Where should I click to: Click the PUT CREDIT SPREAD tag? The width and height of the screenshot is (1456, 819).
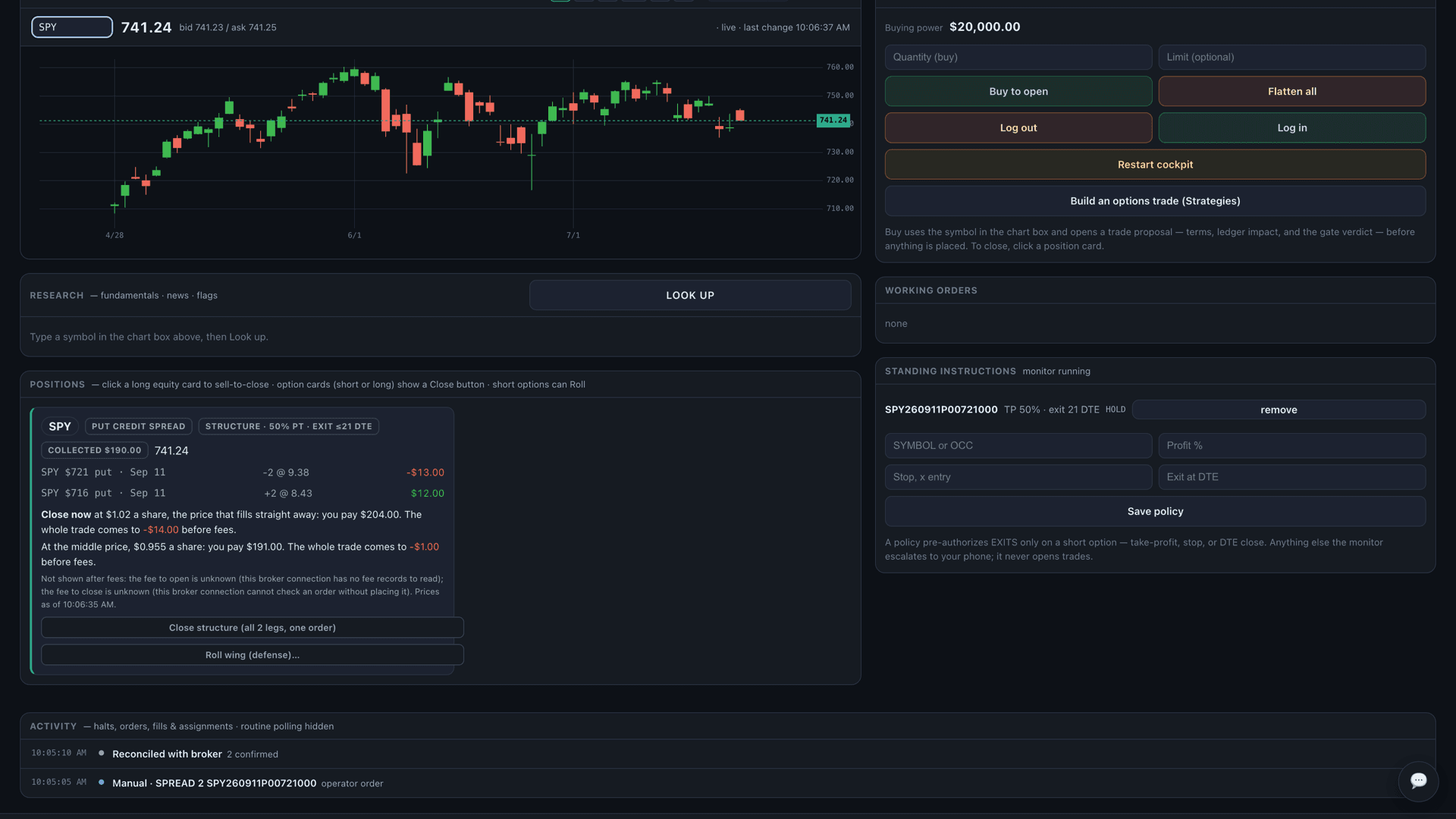139,427
